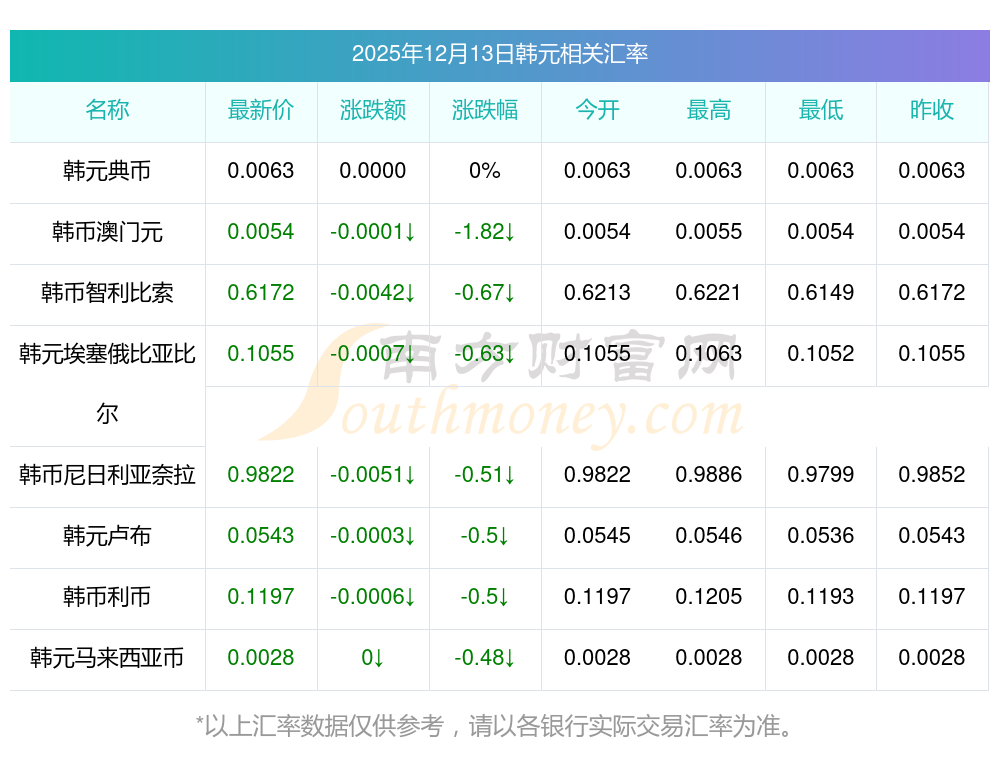1000x757 pixels.
Task: Click the 最高 column header
Action: pyautogui.click(x=709, y=110)
